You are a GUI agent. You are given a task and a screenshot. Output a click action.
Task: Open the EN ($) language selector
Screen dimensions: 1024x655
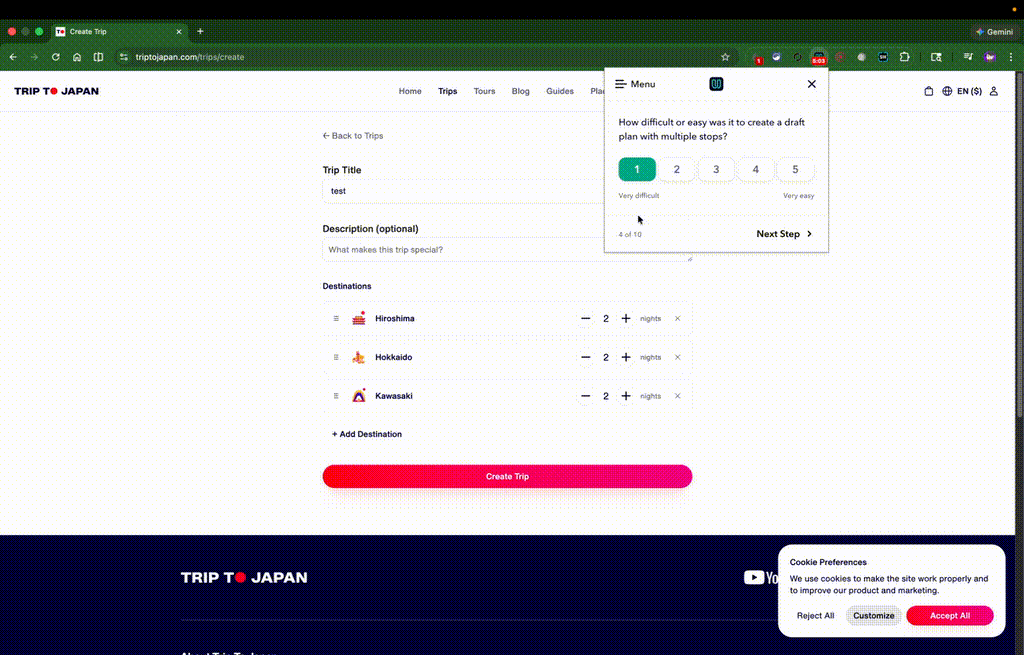tap(968, 91)
